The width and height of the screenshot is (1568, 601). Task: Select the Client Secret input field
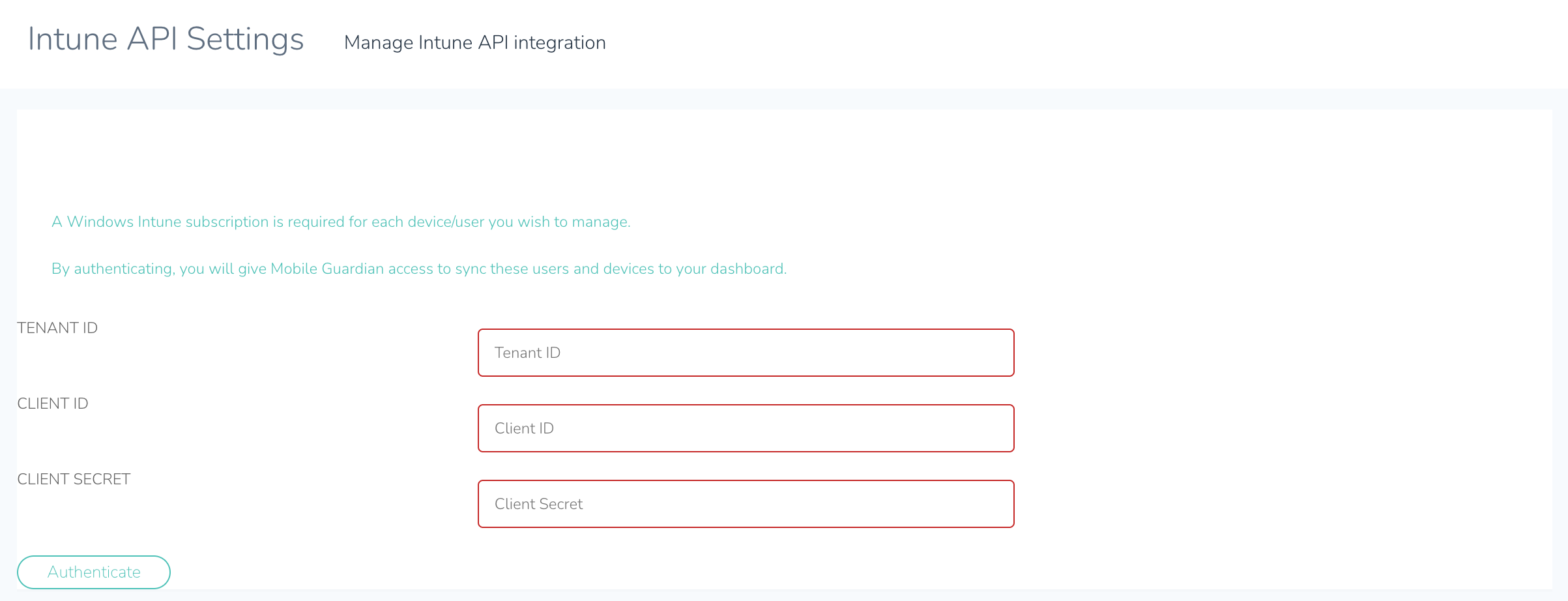point(746,504)
